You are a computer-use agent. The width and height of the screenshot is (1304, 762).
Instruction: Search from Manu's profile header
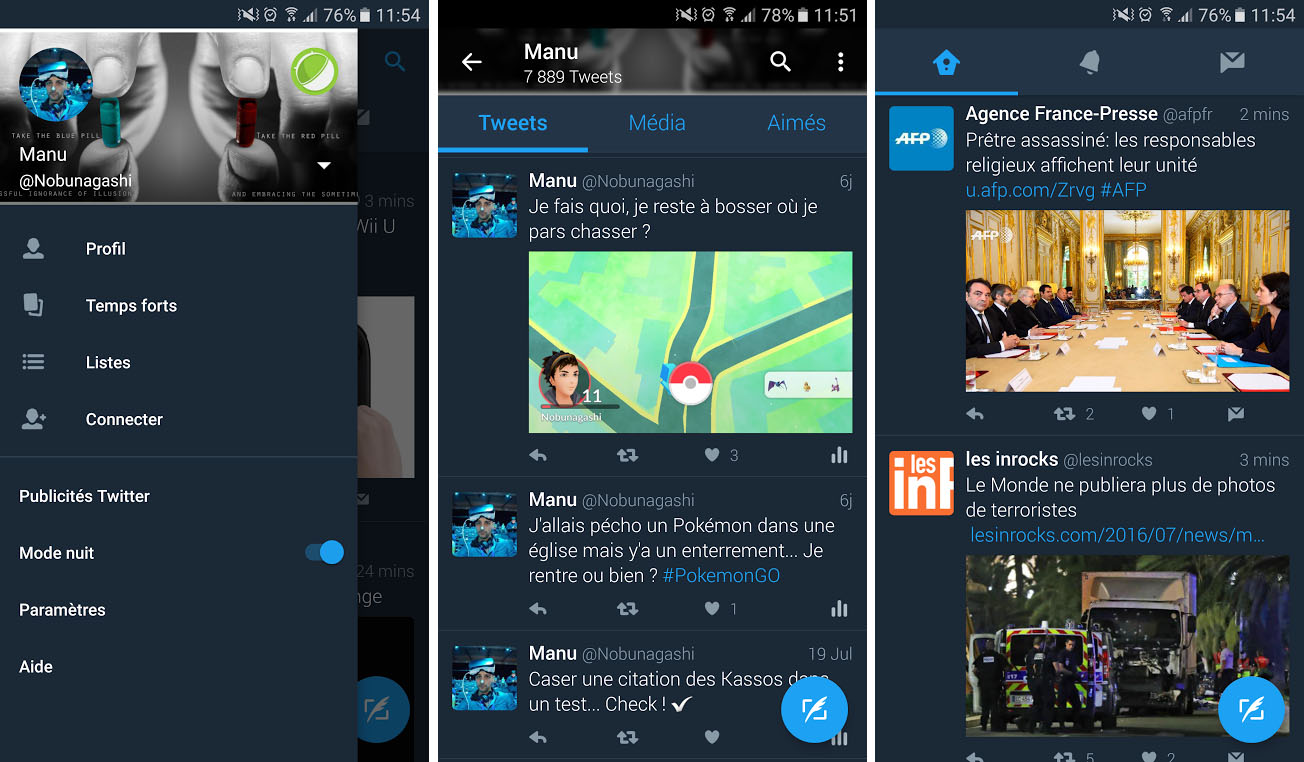pos(781,62)
